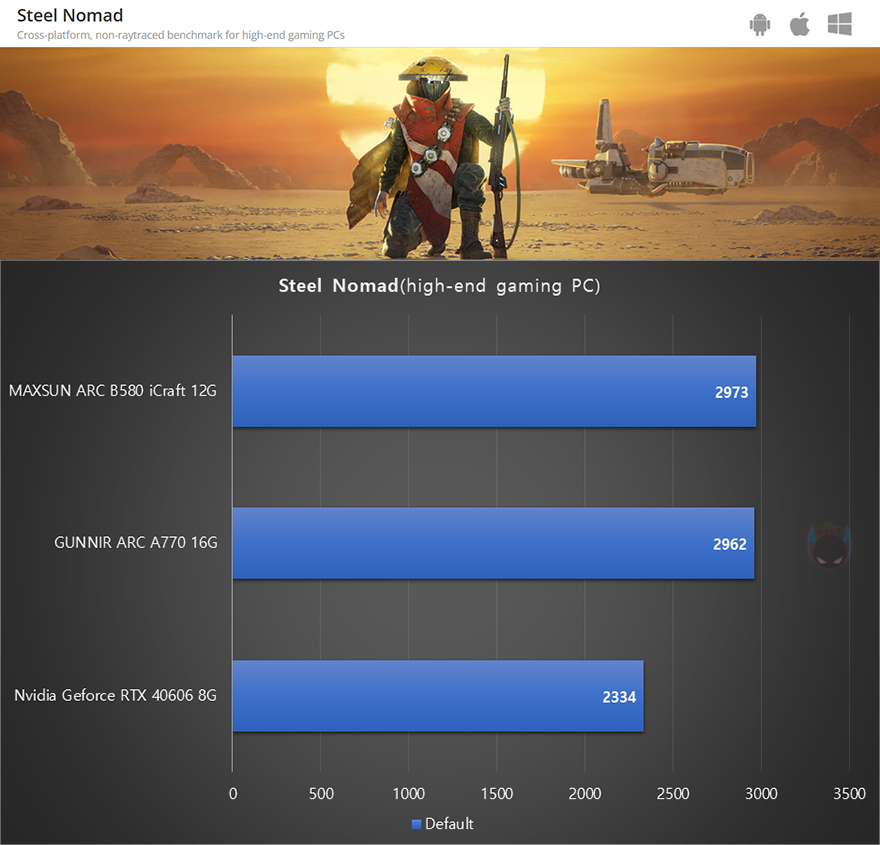Screen dimensions: 880x845
Task: Click the Default legend label
Action: pyautogui.click(x=449, y=824)
